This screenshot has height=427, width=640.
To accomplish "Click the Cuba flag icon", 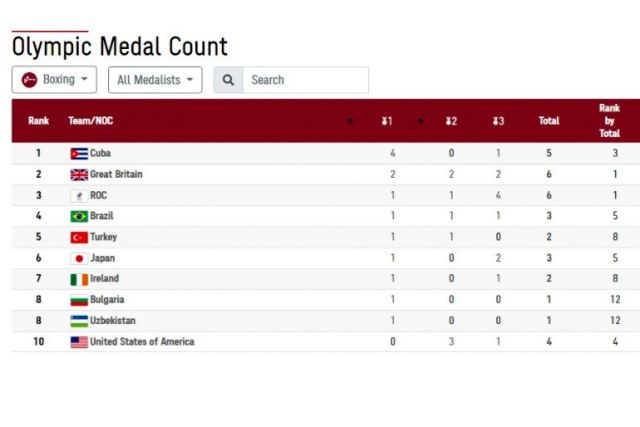I will (79, 153).
